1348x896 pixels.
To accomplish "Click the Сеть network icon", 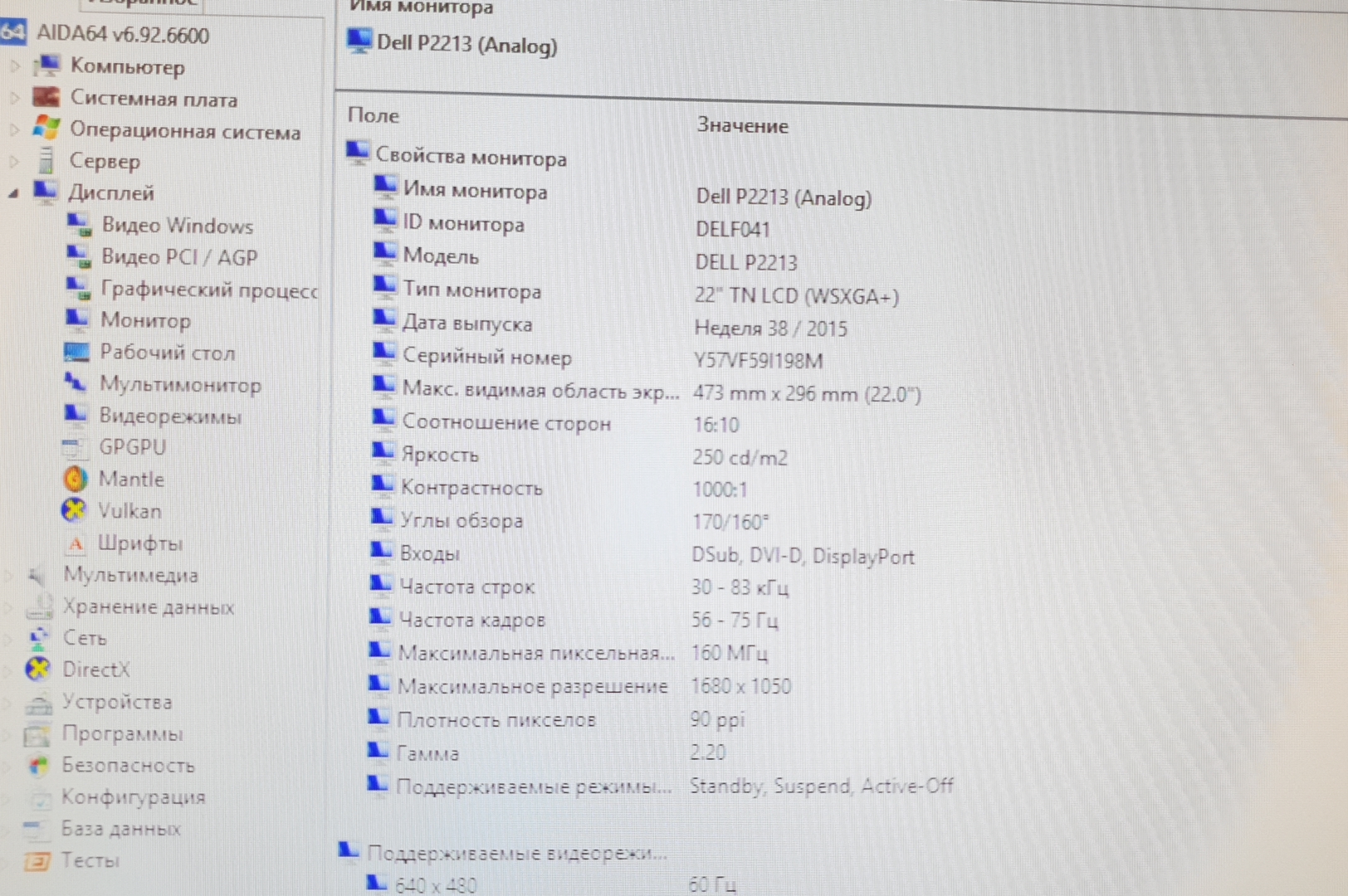I will (38, 637).
